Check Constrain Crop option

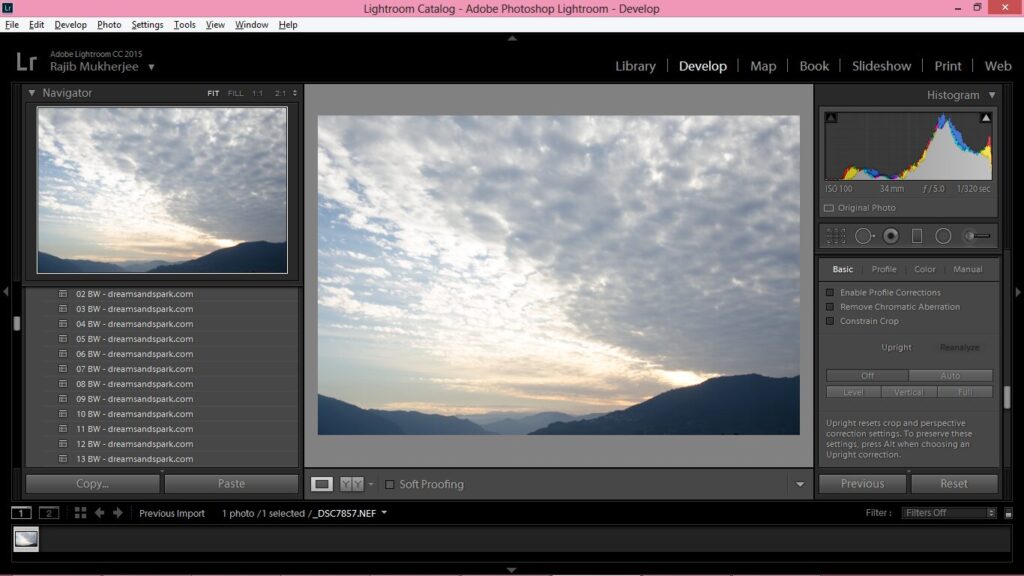(x=830, y=321)
